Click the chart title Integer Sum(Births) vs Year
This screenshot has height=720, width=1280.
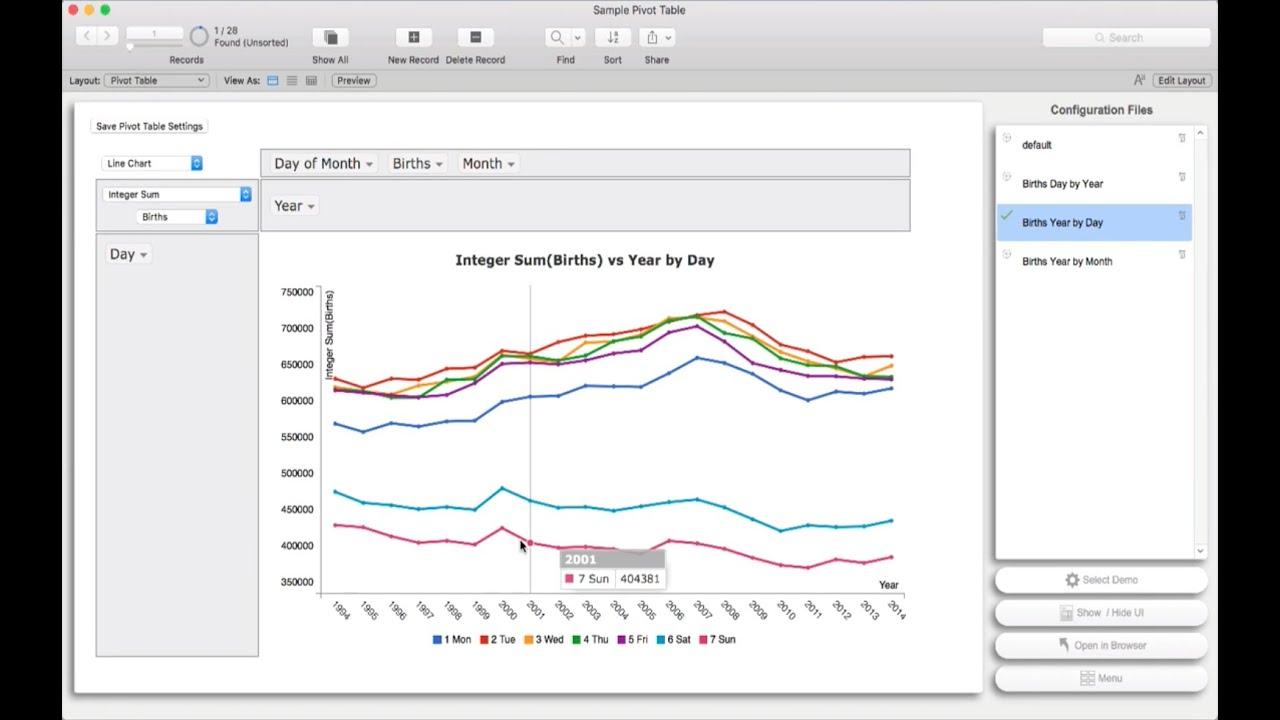585,260
